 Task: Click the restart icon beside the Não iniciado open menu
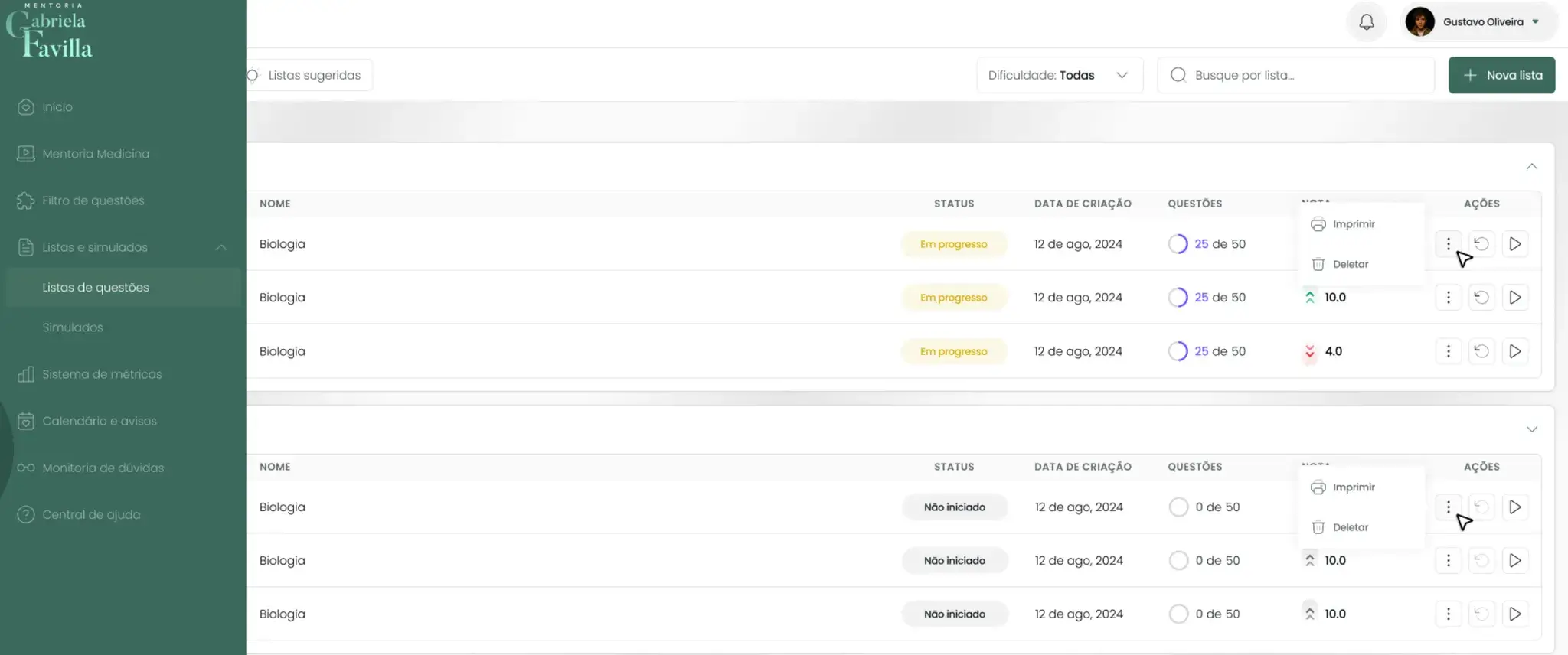point(1481,507)
